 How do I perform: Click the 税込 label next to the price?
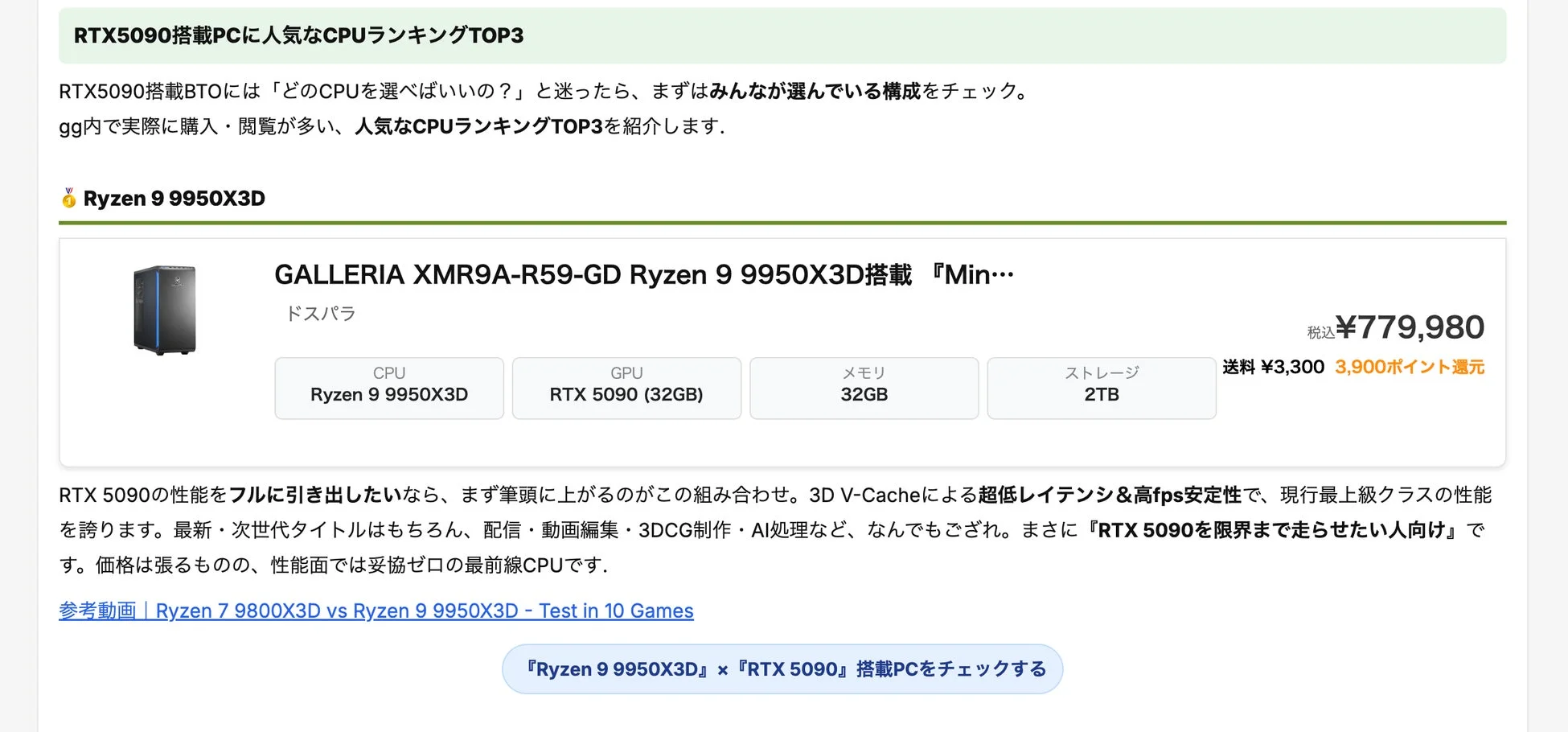(x=1321, y=330)
